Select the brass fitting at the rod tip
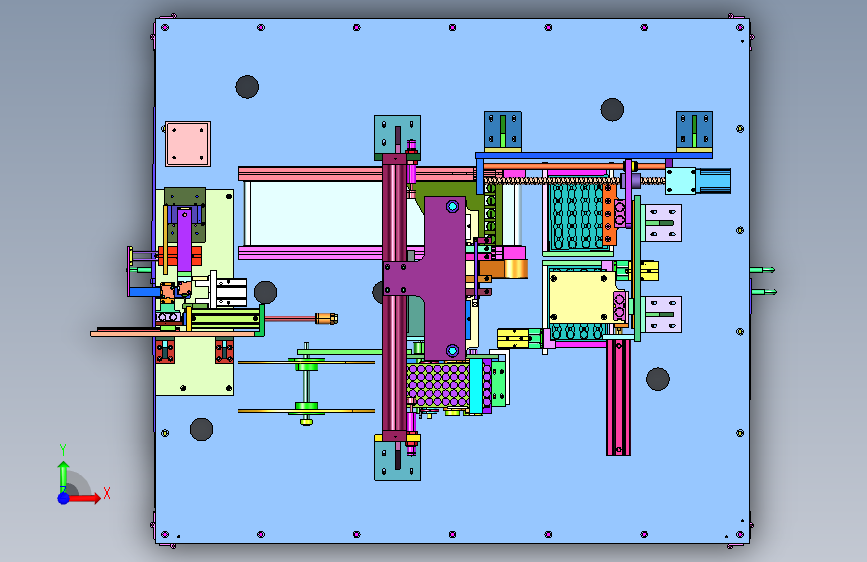 click(326, 319)
